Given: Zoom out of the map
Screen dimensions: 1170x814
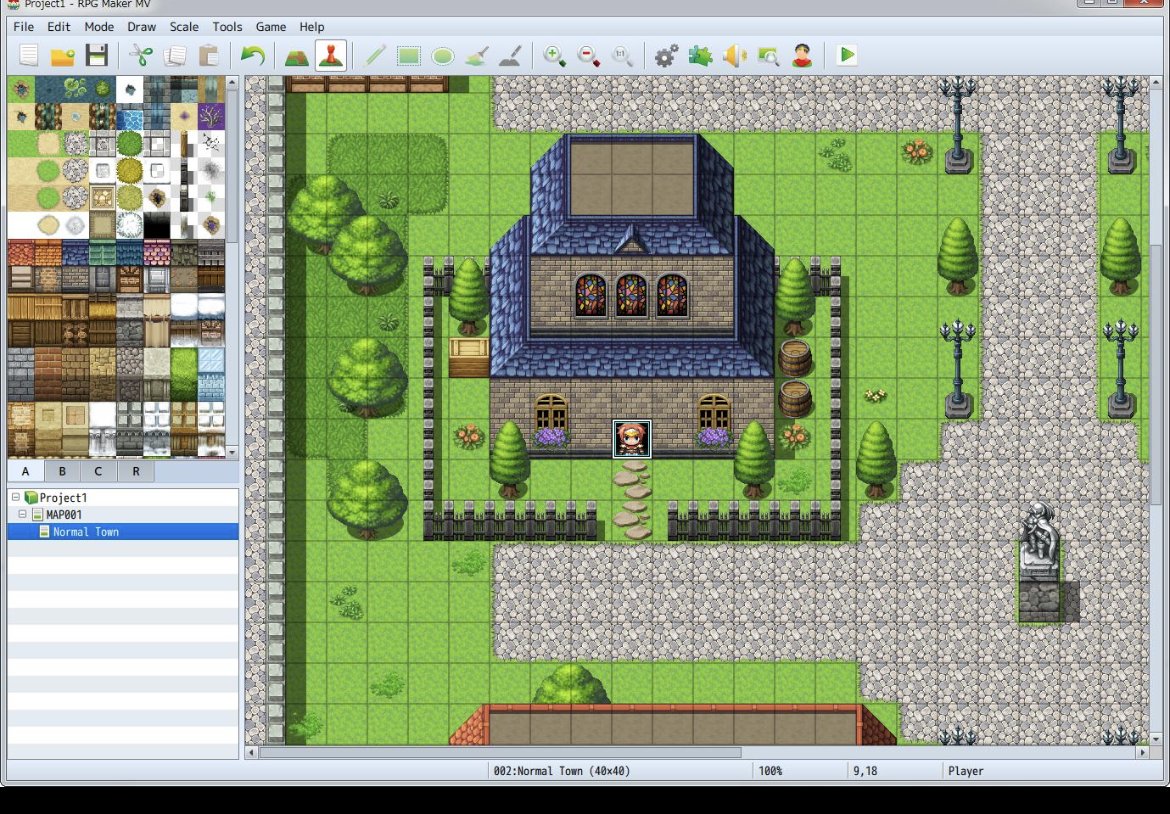Looking at the screenshot, I should coord(589,56).
